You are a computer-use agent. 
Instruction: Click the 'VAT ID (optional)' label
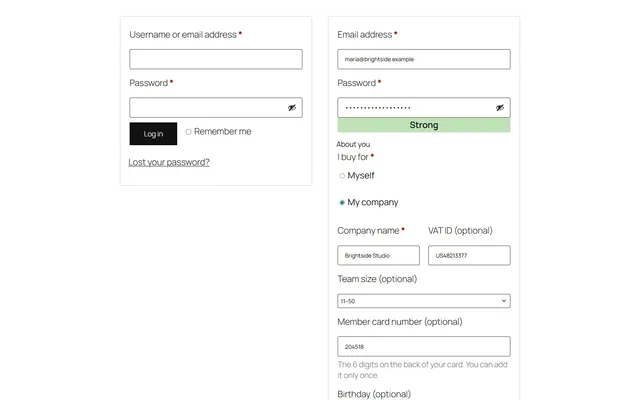pyautogui.click(x=460, y=231)
